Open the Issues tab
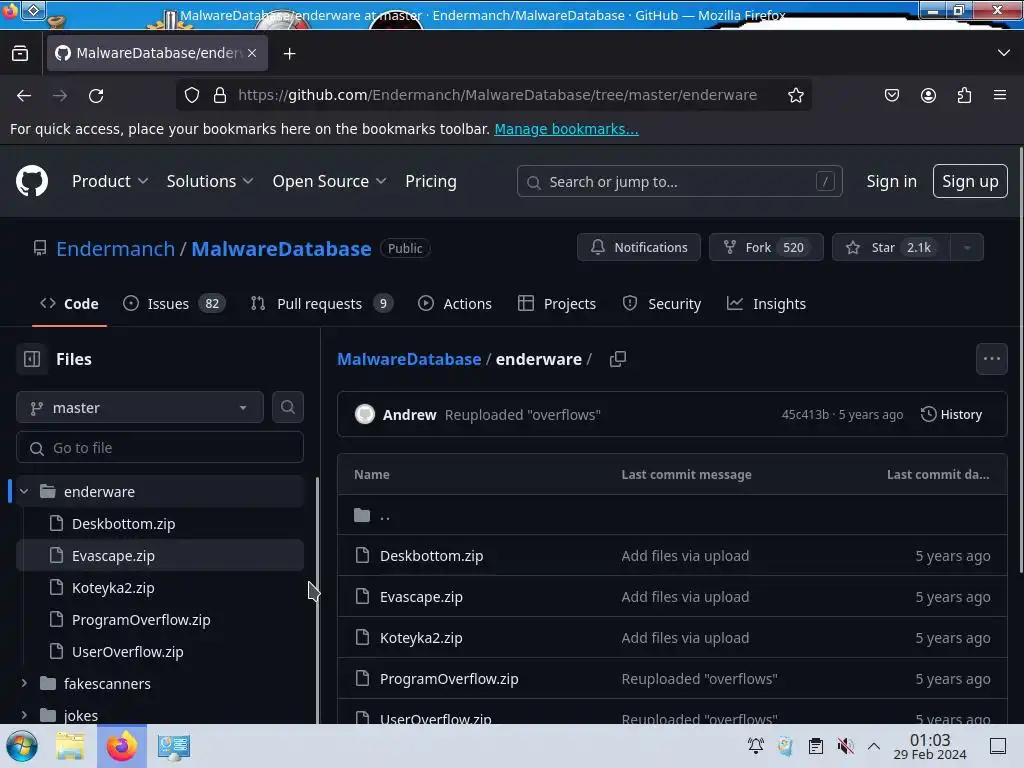Image resolution: width=1024 pixels, height=768 pixels. (174, 304)
